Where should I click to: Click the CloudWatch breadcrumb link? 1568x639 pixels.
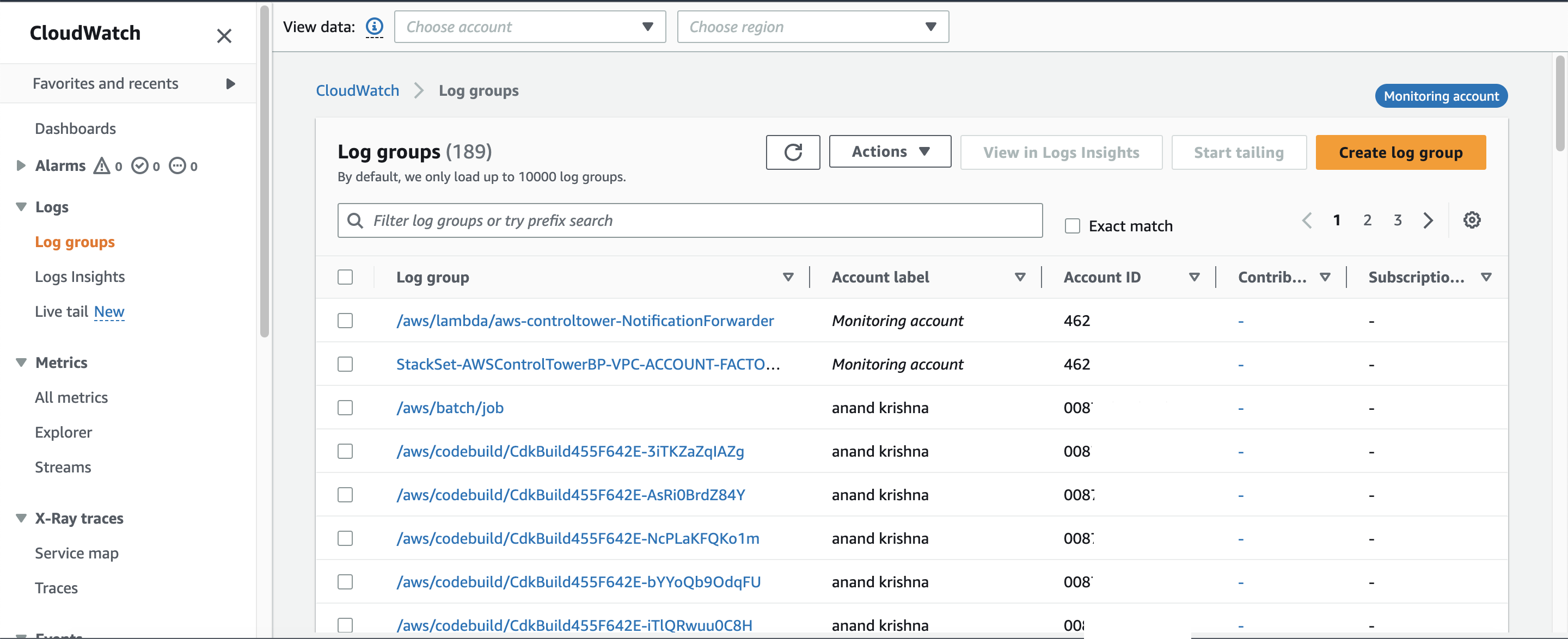[357, 91]
